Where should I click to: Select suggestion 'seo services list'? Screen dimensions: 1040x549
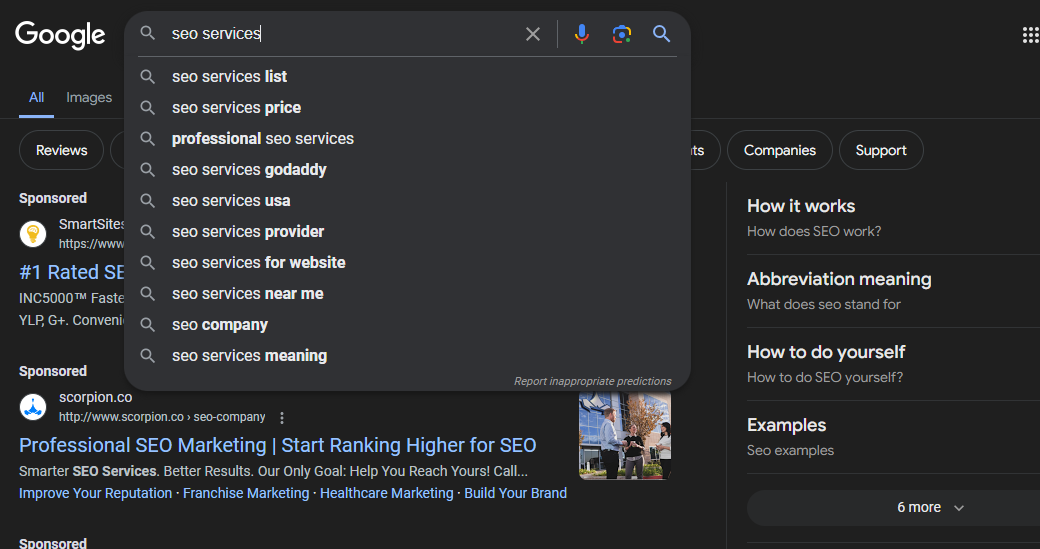pos(407,76)
